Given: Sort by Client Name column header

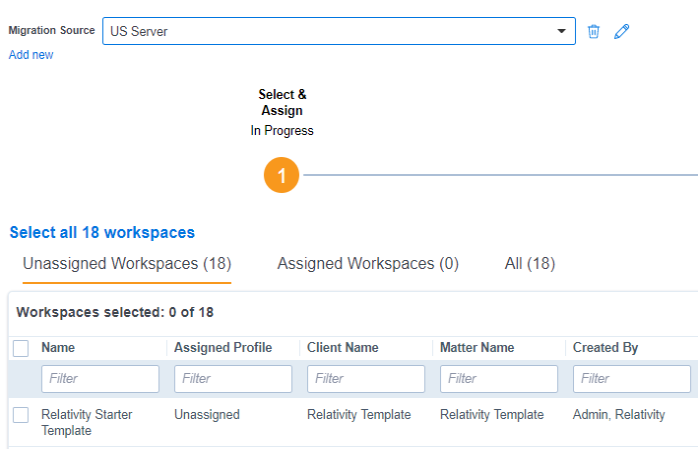Looking at the screenshot, I should click(343, 348).
